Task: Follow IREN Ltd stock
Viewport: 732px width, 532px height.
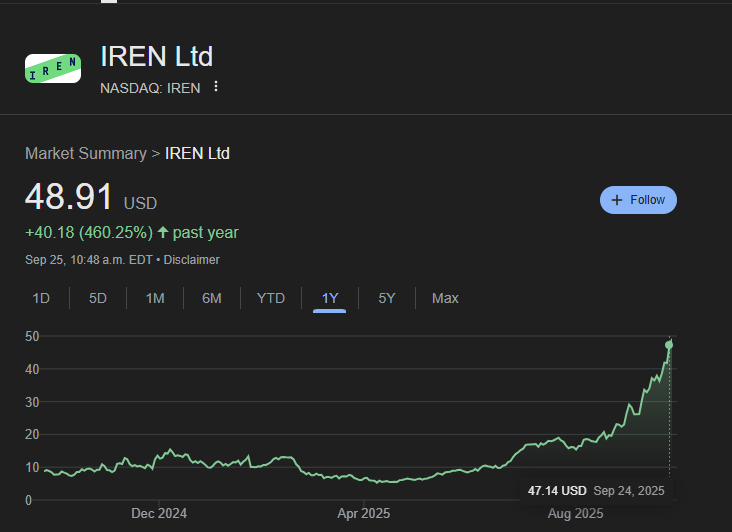Action: [x=638, y=200]
